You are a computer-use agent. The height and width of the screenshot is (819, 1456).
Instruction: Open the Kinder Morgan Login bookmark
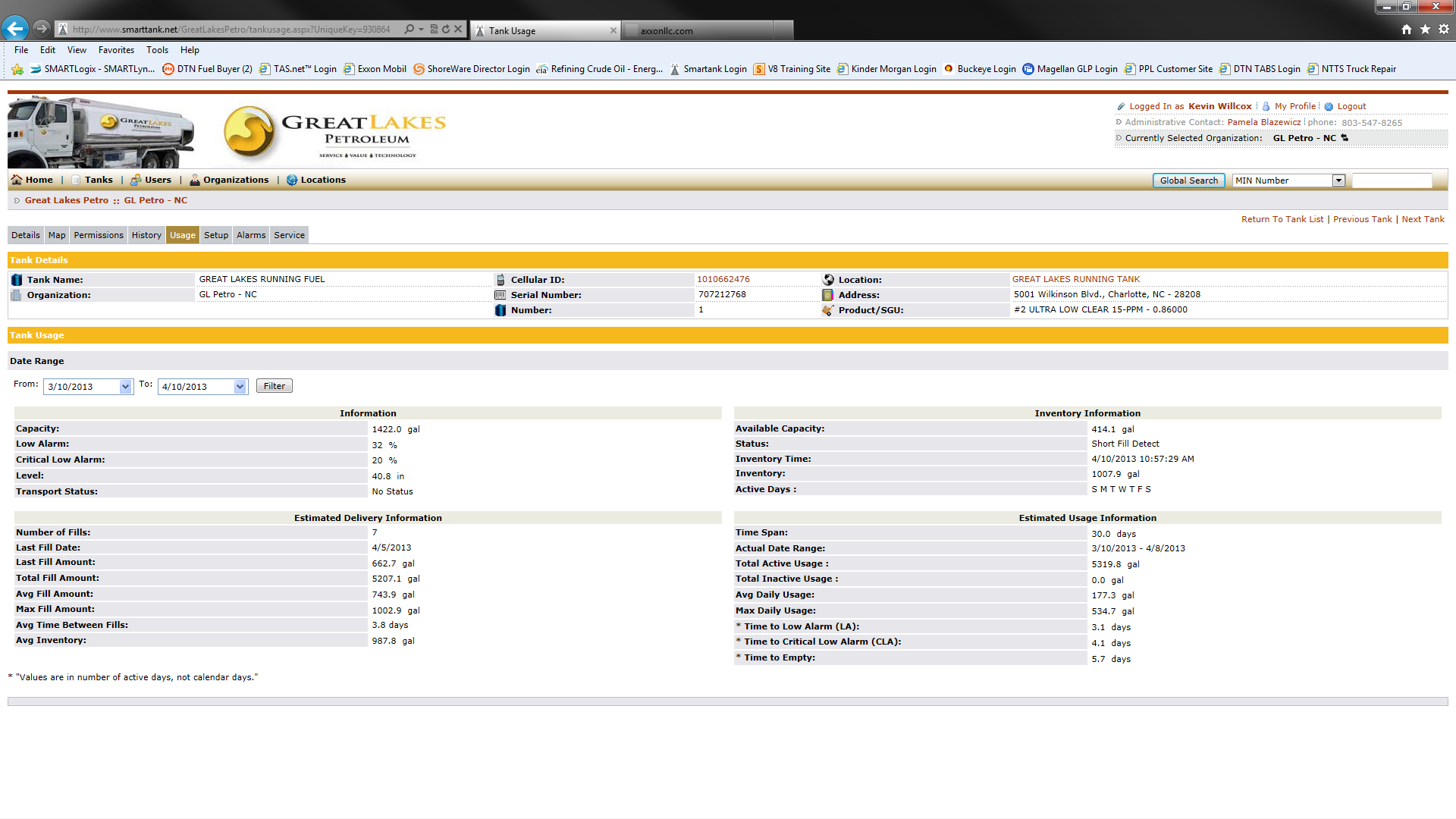click(x=886, y=69)
